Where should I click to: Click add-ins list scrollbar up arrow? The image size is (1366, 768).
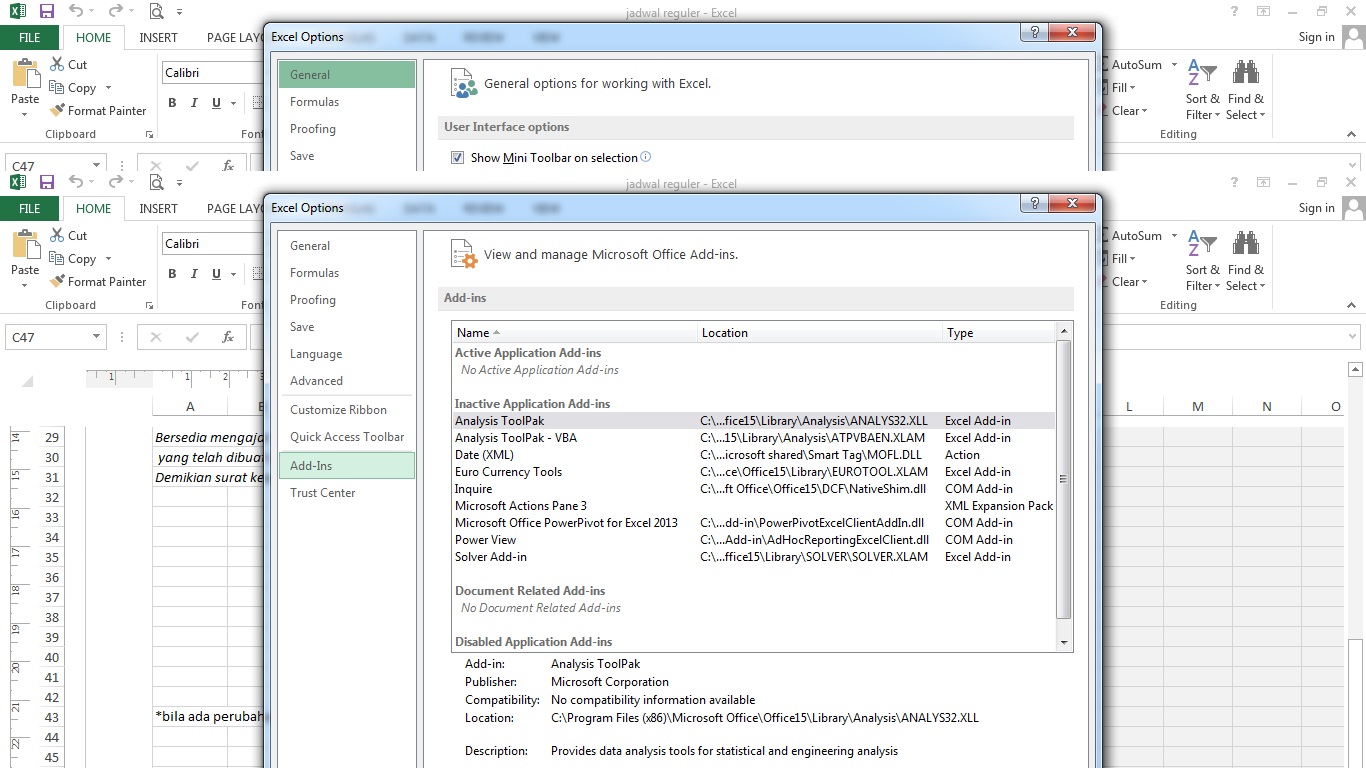[x=1064, y=331]
